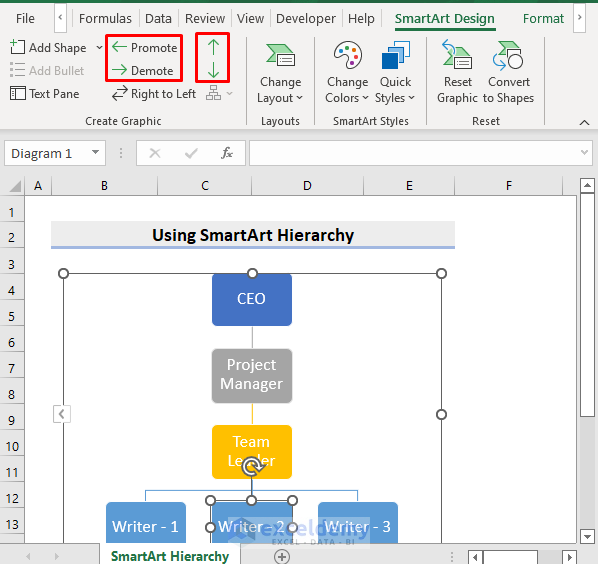Click the Cancel (X) formula button
The image size is (598, 564).
tap(155, 153)
